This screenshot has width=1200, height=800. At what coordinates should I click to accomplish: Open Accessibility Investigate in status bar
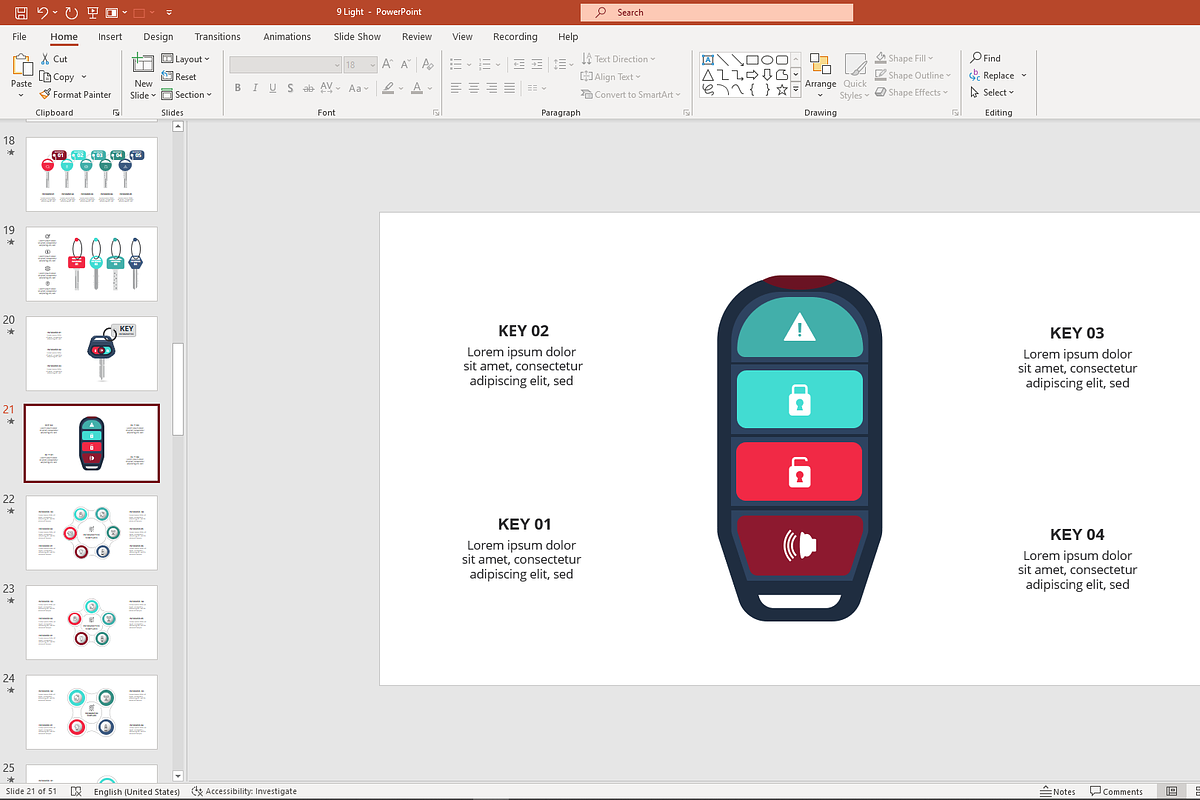coord(245,791)
